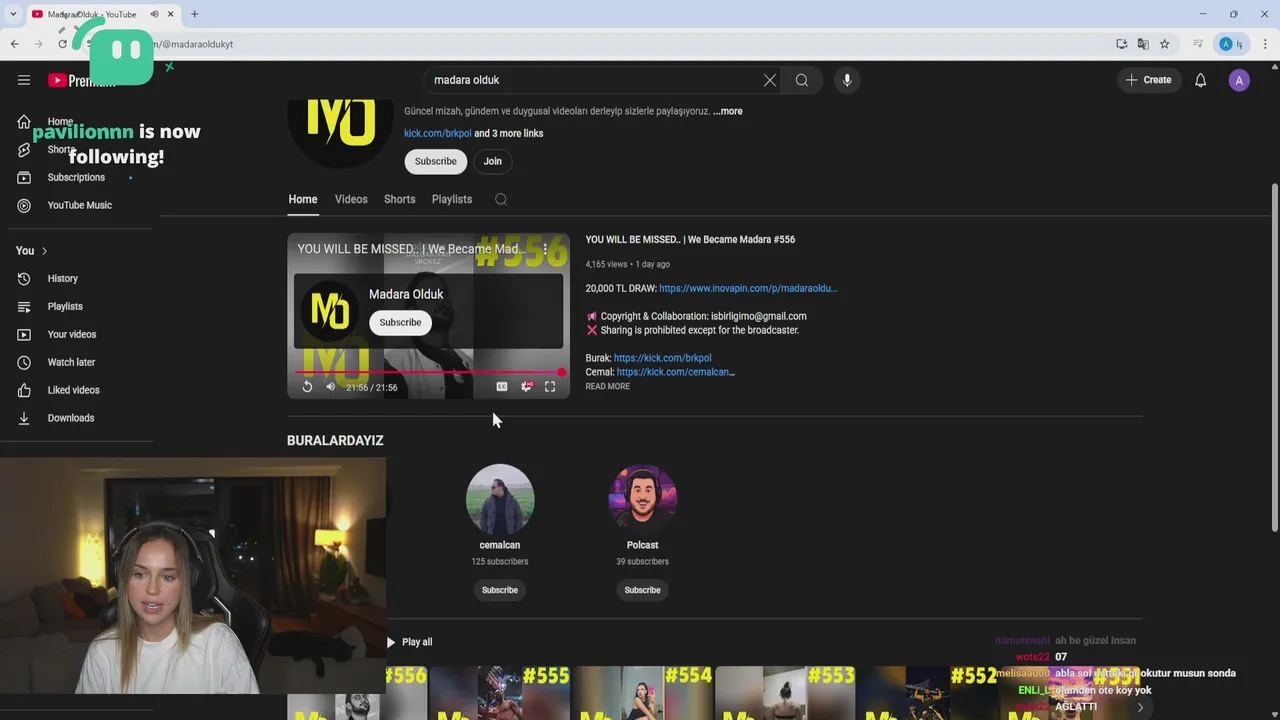
Task: Open Your videos in the sidebar
Action: tap(72, 334)
